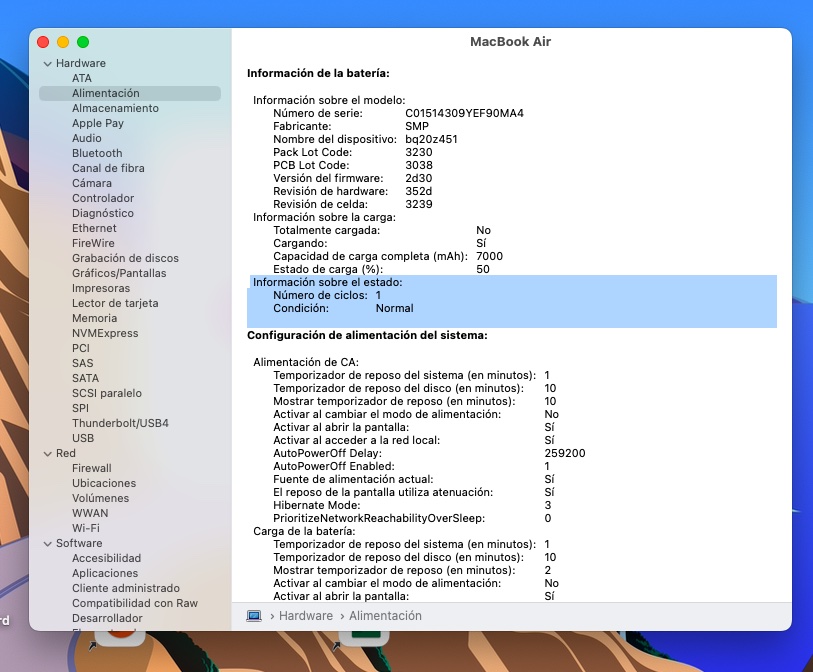
Task: Open Thunderbolt/USB4 details
Action: [120, 423]
